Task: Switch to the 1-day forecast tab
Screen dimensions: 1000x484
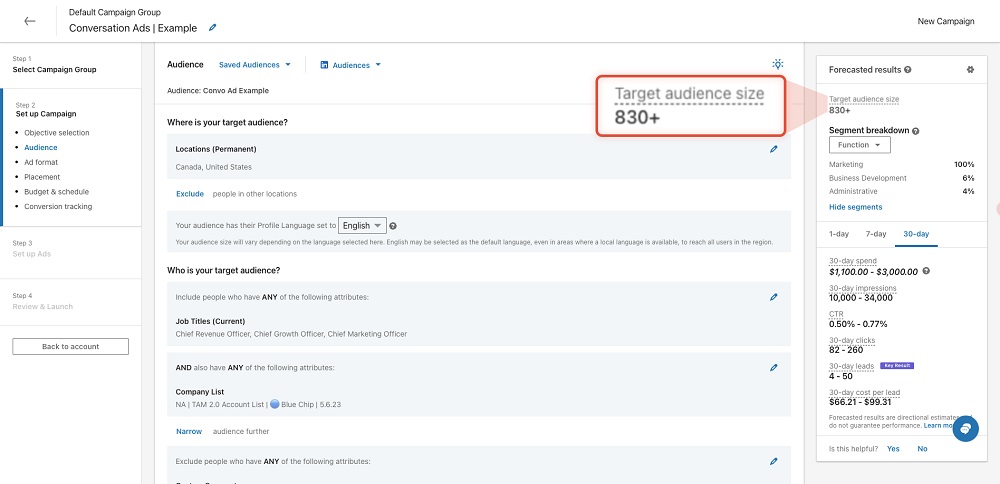Action: [x=839, y=233]
